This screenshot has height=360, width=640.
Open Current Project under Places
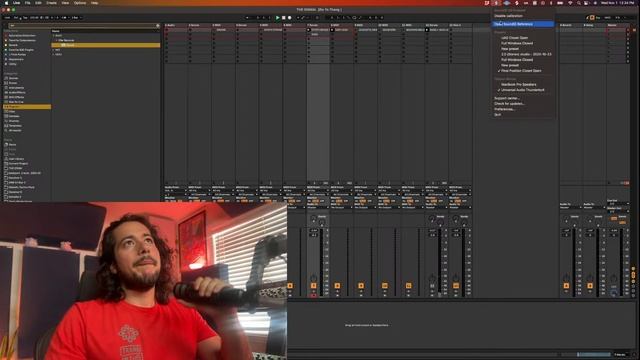tap(18, 164)
